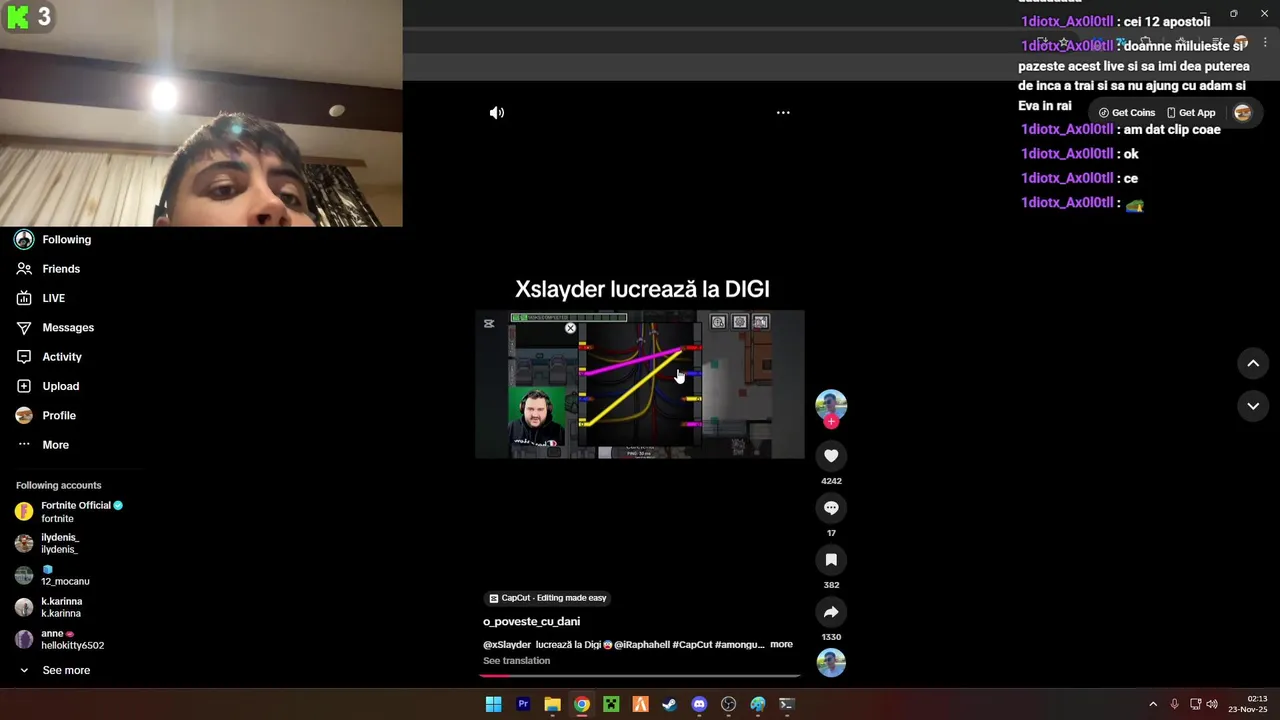The height and width of the screenshot is (720, 1280).
Task: Open Discord from the taskbar
Action: (699, 704)
